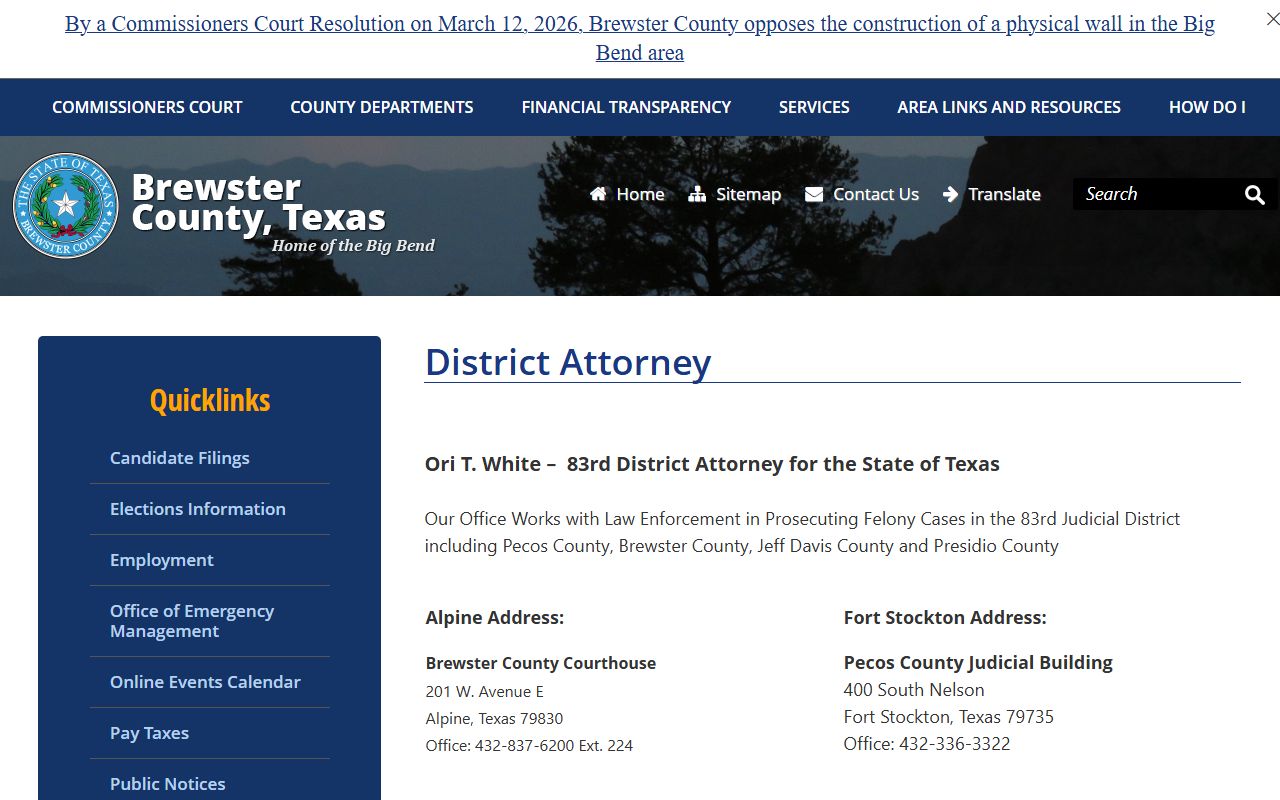Click the Fort Stockton Address heading
The image size is (1280, 800).
click(x=945, y=618)
